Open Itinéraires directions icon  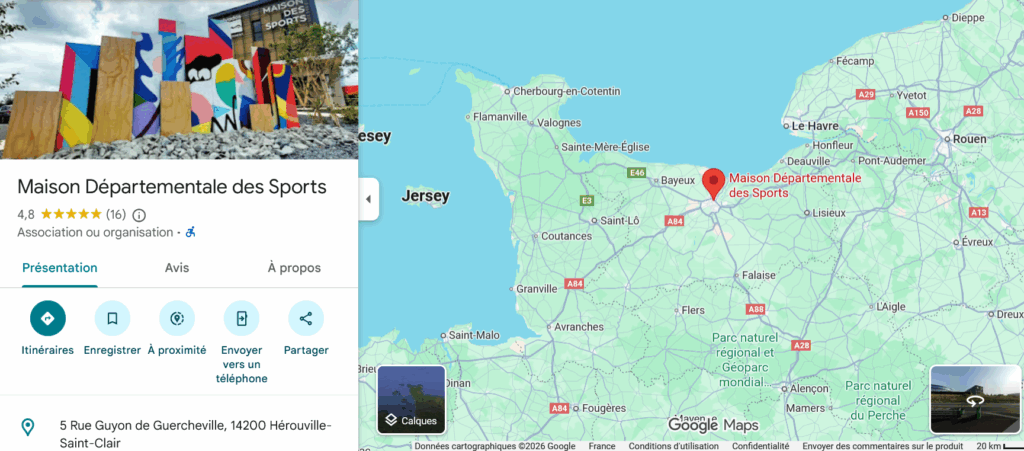(48, 319)
